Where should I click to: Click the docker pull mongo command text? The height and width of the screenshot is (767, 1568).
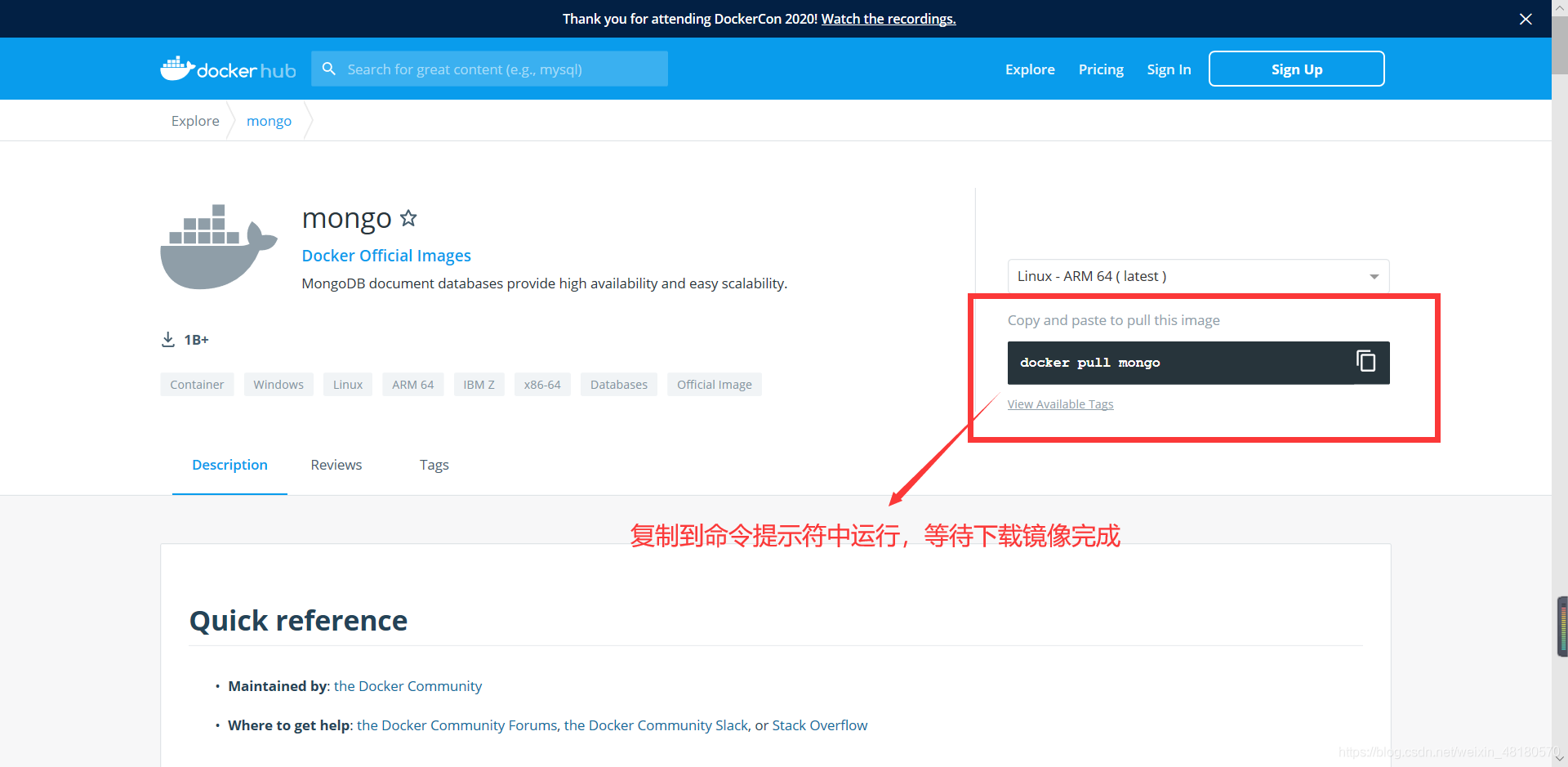pyautogui.click(x=1090, y=363)
